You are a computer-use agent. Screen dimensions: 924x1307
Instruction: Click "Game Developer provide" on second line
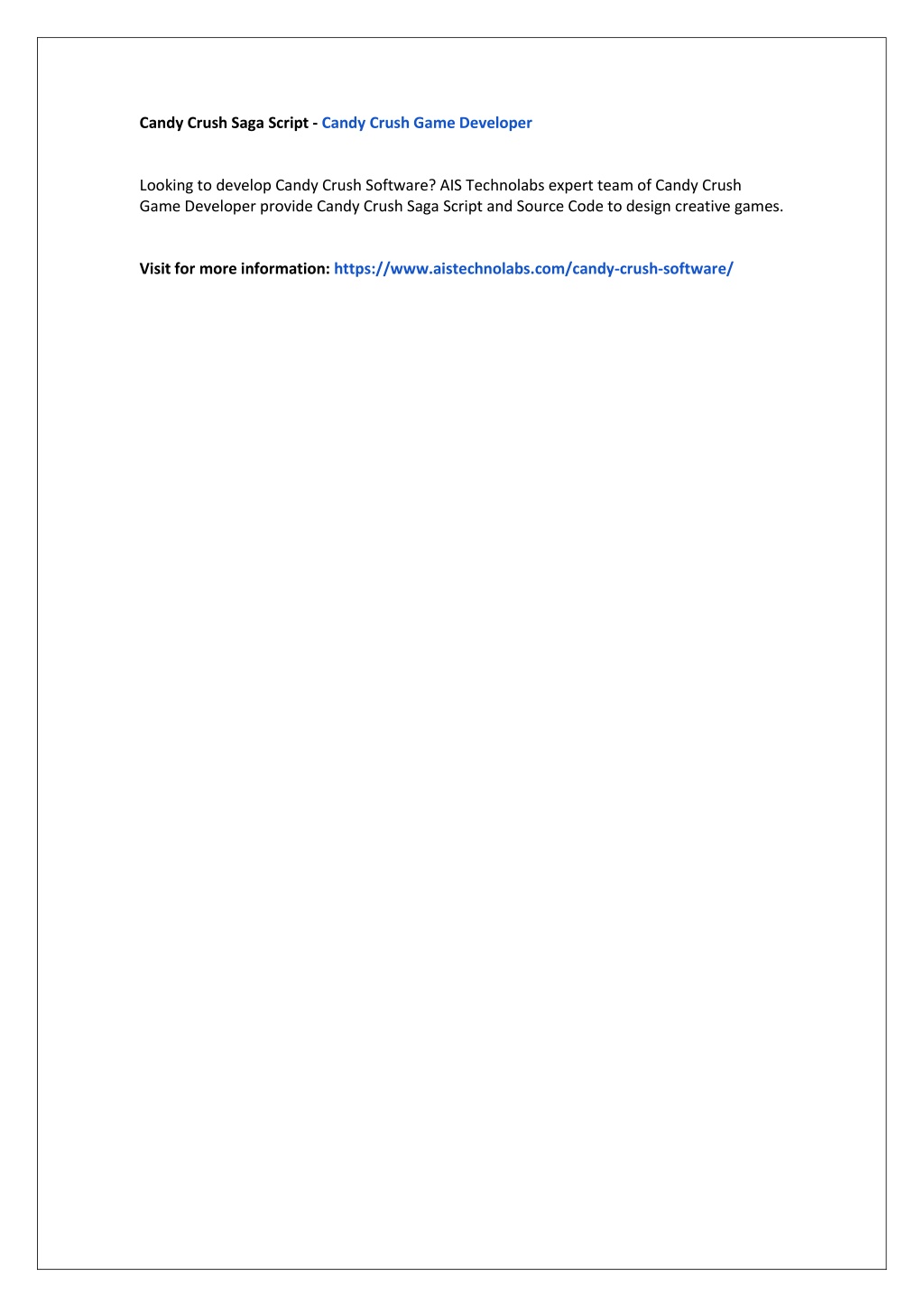tap(226, 207)
